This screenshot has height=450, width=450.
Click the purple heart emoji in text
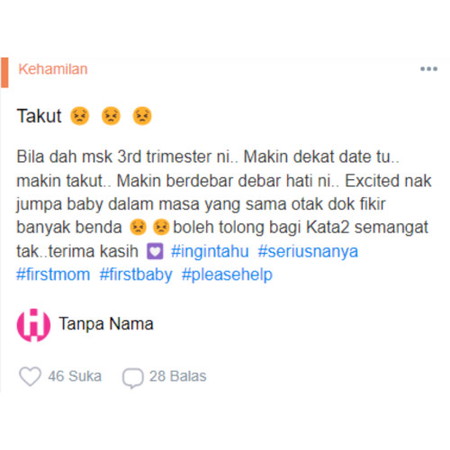click(x=155, y=251)
